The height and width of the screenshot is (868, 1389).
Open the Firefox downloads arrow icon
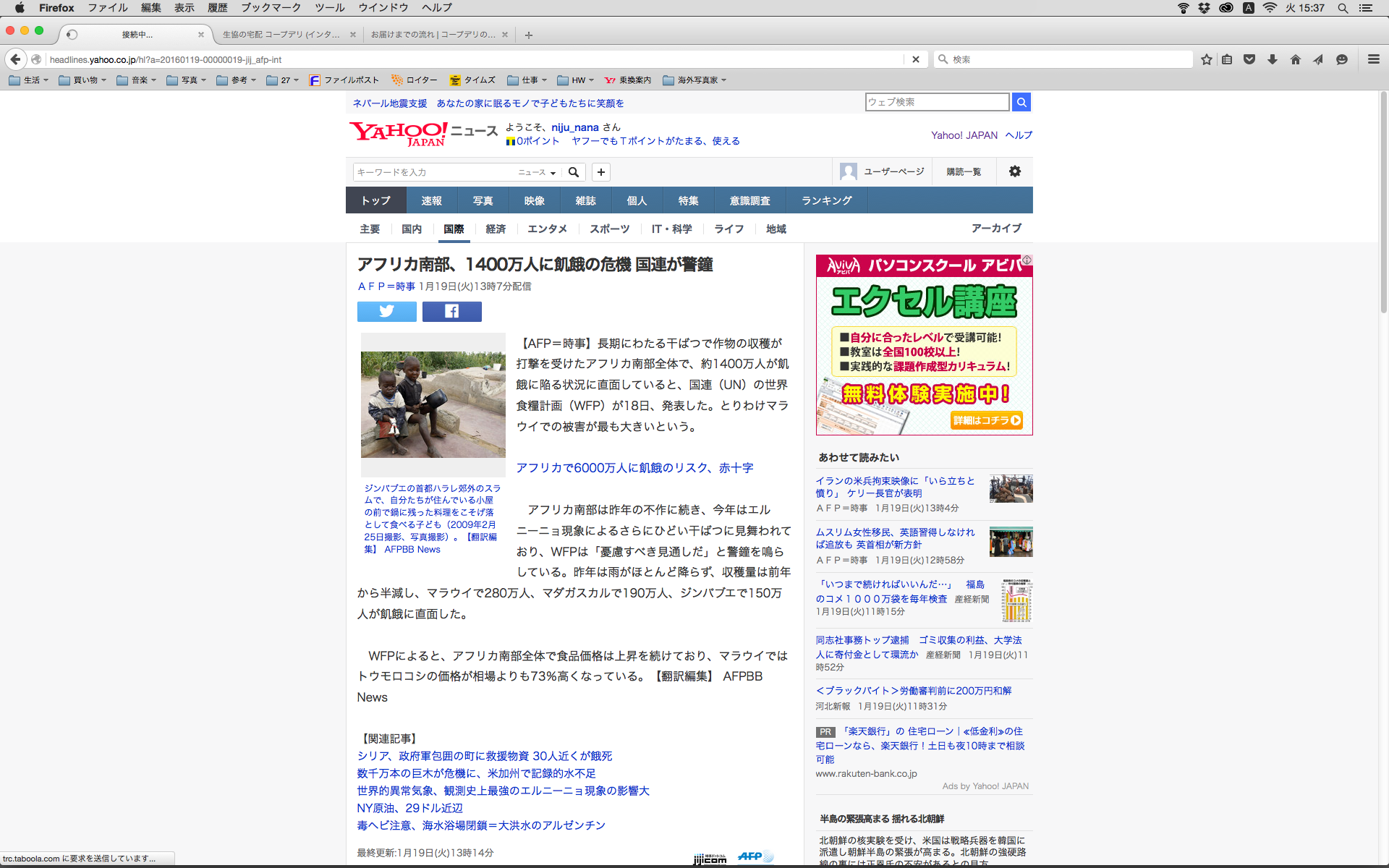pyautogui.click(x=1272, y=59)
